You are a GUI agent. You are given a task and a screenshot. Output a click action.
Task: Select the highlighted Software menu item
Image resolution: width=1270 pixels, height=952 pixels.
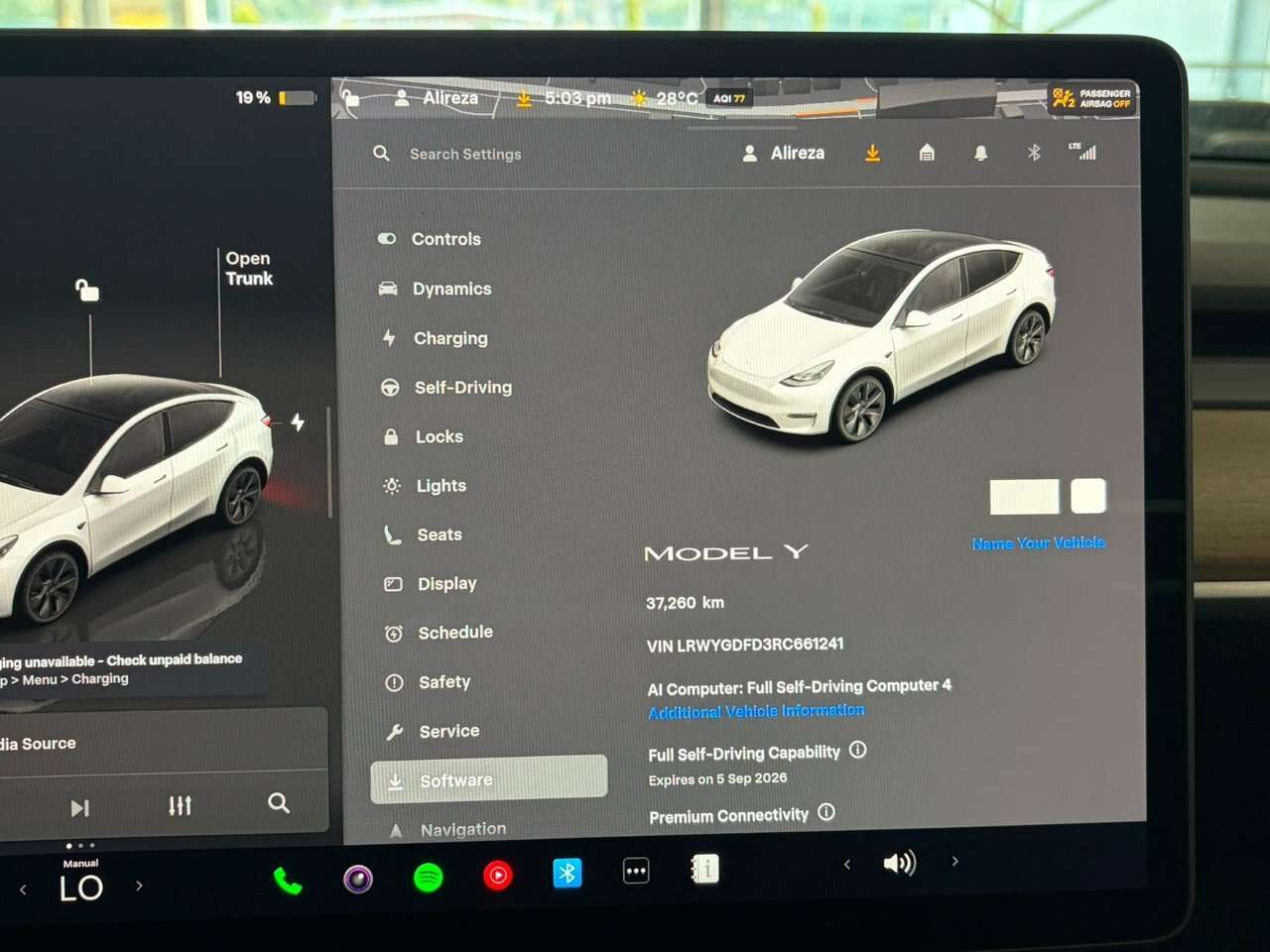pyautogui.click(x=489, y=779)
